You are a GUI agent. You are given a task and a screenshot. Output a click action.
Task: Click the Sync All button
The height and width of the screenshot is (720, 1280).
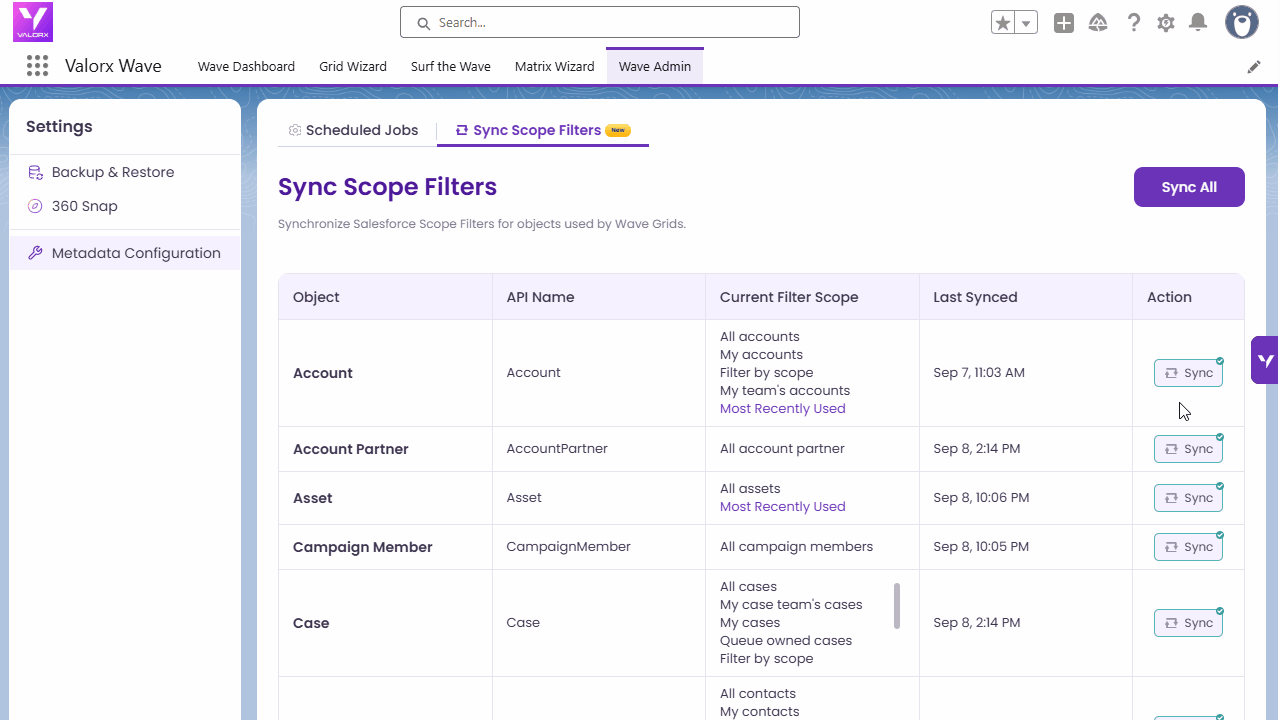(1189, 187)
